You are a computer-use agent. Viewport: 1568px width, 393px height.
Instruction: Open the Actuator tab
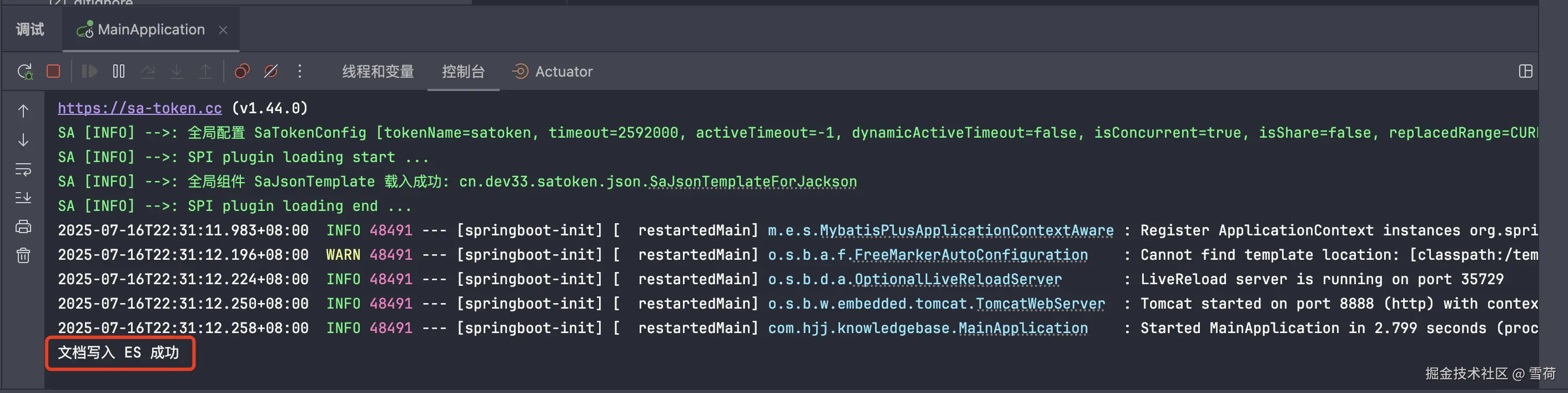pyautogui.click(x=552, y=72)
